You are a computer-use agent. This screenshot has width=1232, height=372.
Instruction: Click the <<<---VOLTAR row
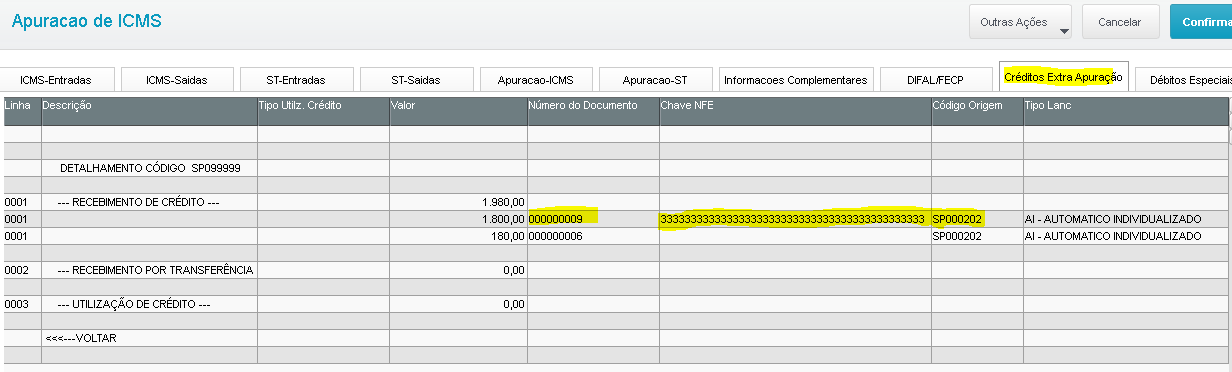(x=616, y=338)
